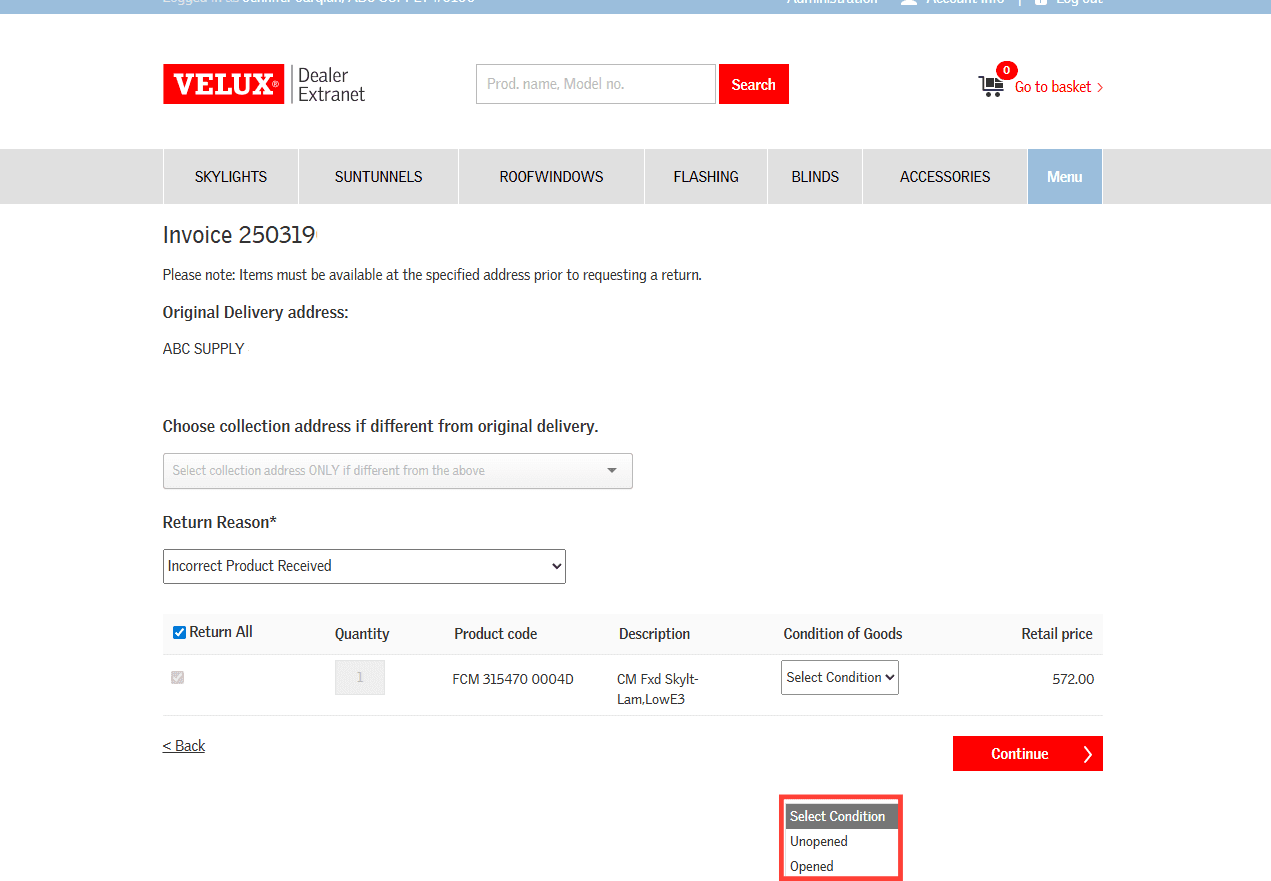Click the VELUX logo

[x=224, y=84]
